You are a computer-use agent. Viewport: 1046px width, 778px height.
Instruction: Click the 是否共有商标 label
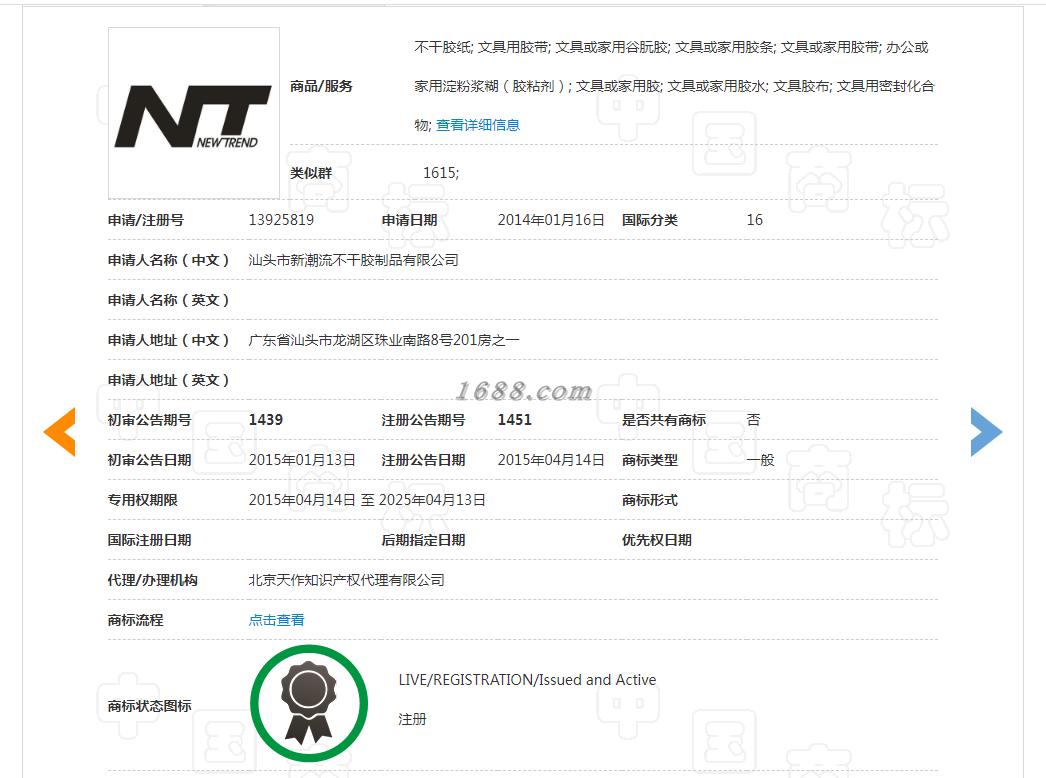[664, 420]
